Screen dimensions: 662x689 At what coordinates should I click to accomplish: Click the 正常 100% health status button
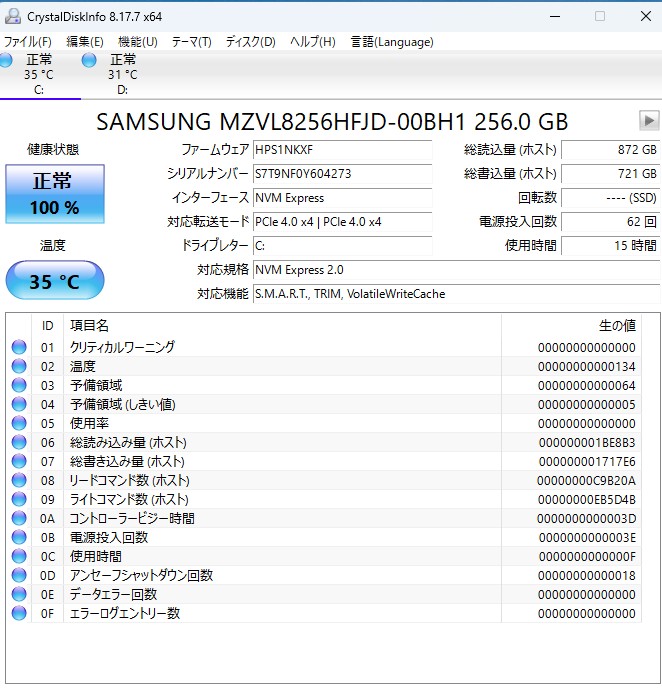coord(55,194)
